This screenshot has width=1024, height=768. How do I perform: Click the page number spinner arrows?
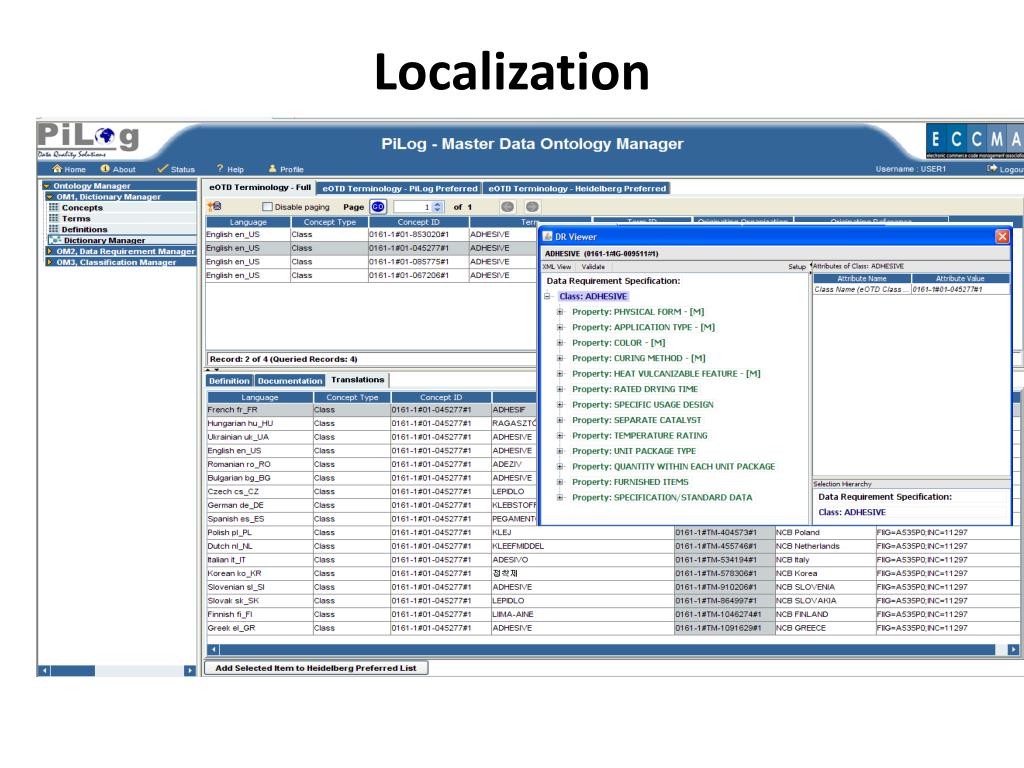(x=438, y=207)
